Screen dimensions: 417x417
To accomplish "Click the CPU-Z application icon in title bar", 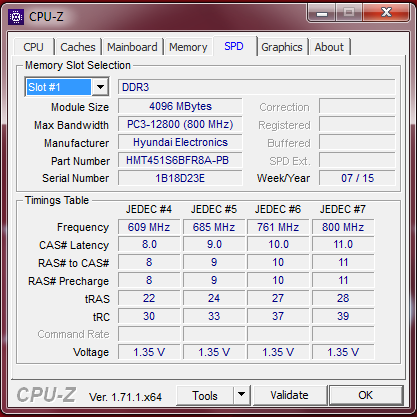I will point(16,17).
